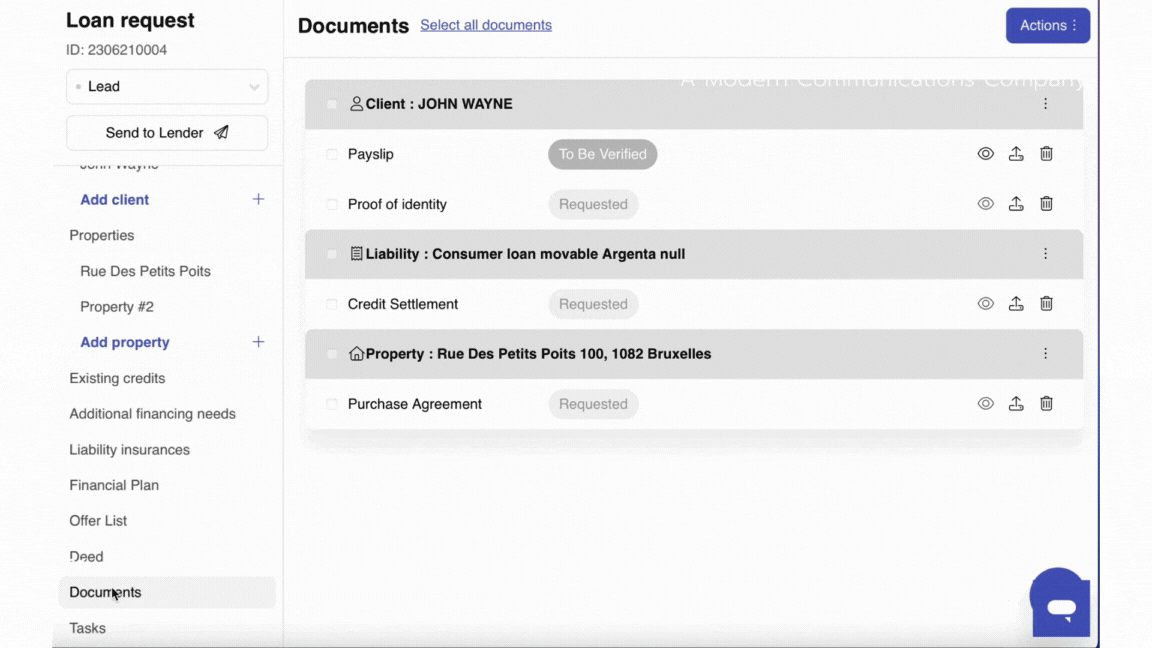The height and width of the screenshot is (648, 1152).
Task: Open the three-dot menu for Property section
Action: click(x=1045, y=353)
